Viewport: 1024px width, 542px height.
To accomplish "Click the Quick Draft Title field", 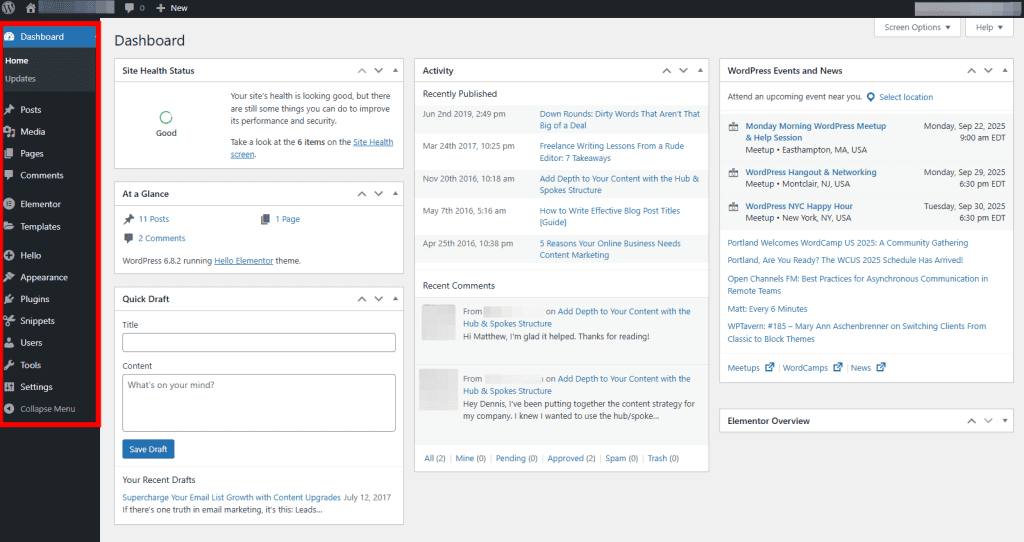I will pyautogui.click(x=259, y=343).
